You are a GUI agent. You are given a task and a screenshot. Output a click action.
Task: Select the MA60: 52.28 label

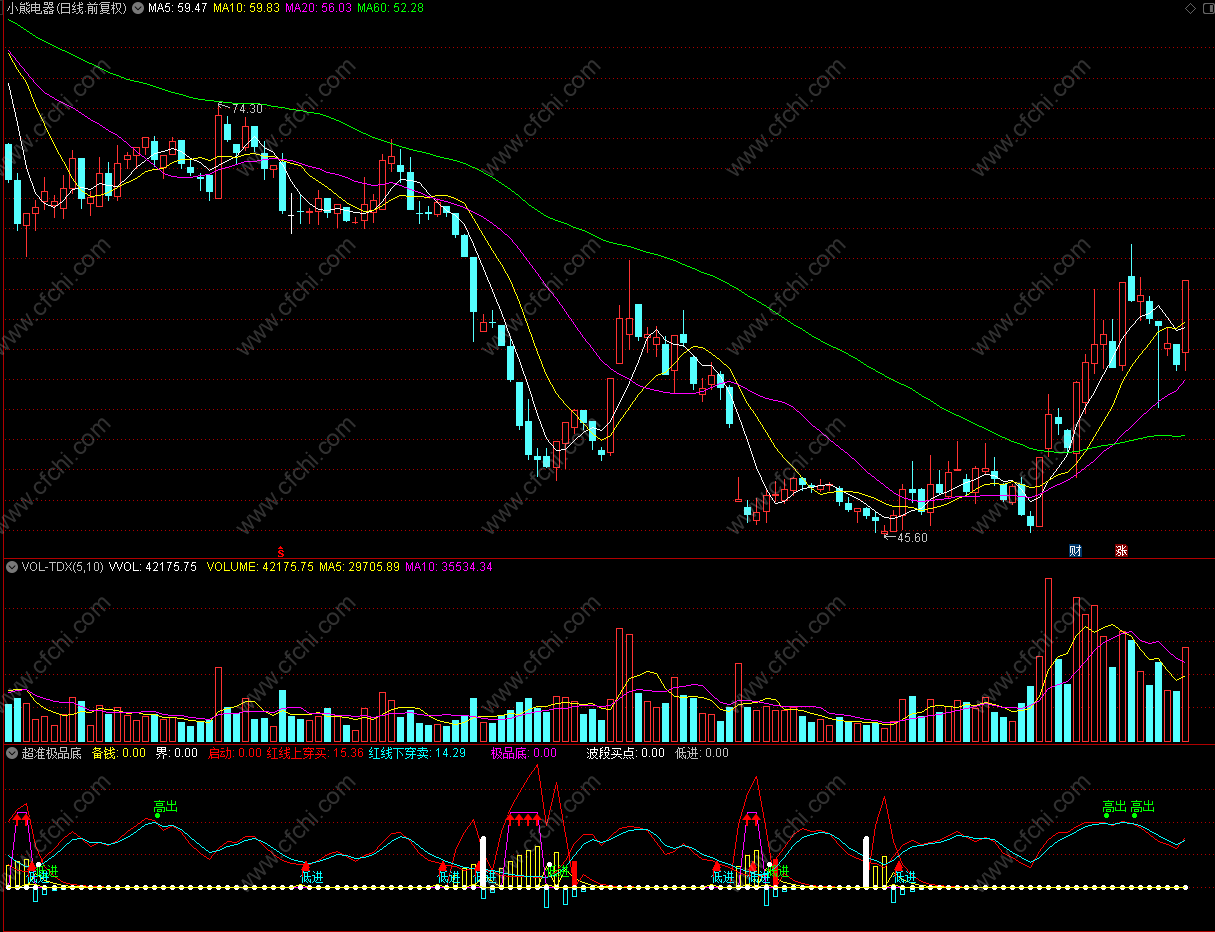[x=390, y=8]
